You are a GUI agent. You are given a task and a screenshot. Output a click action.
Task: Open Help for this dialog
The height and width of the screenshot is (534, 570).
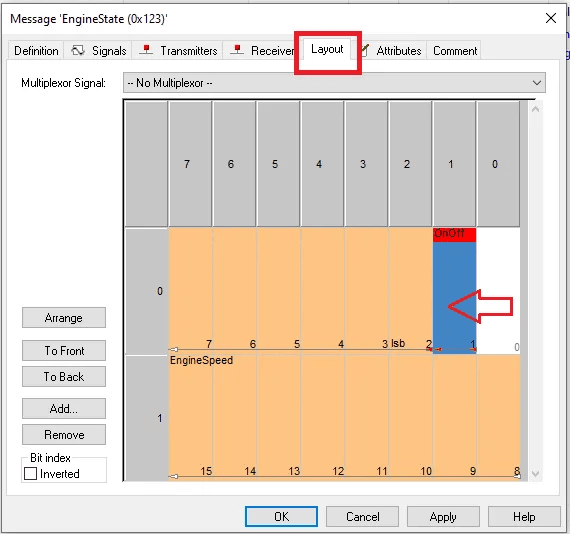[x=524, y=516]
